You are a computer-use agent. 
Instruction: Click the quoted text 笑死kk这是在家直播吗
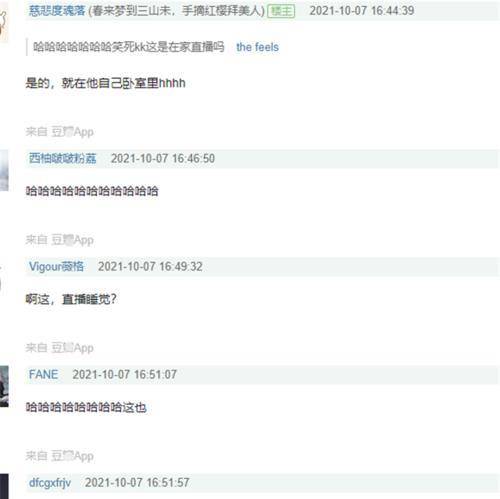coord(168,47)
